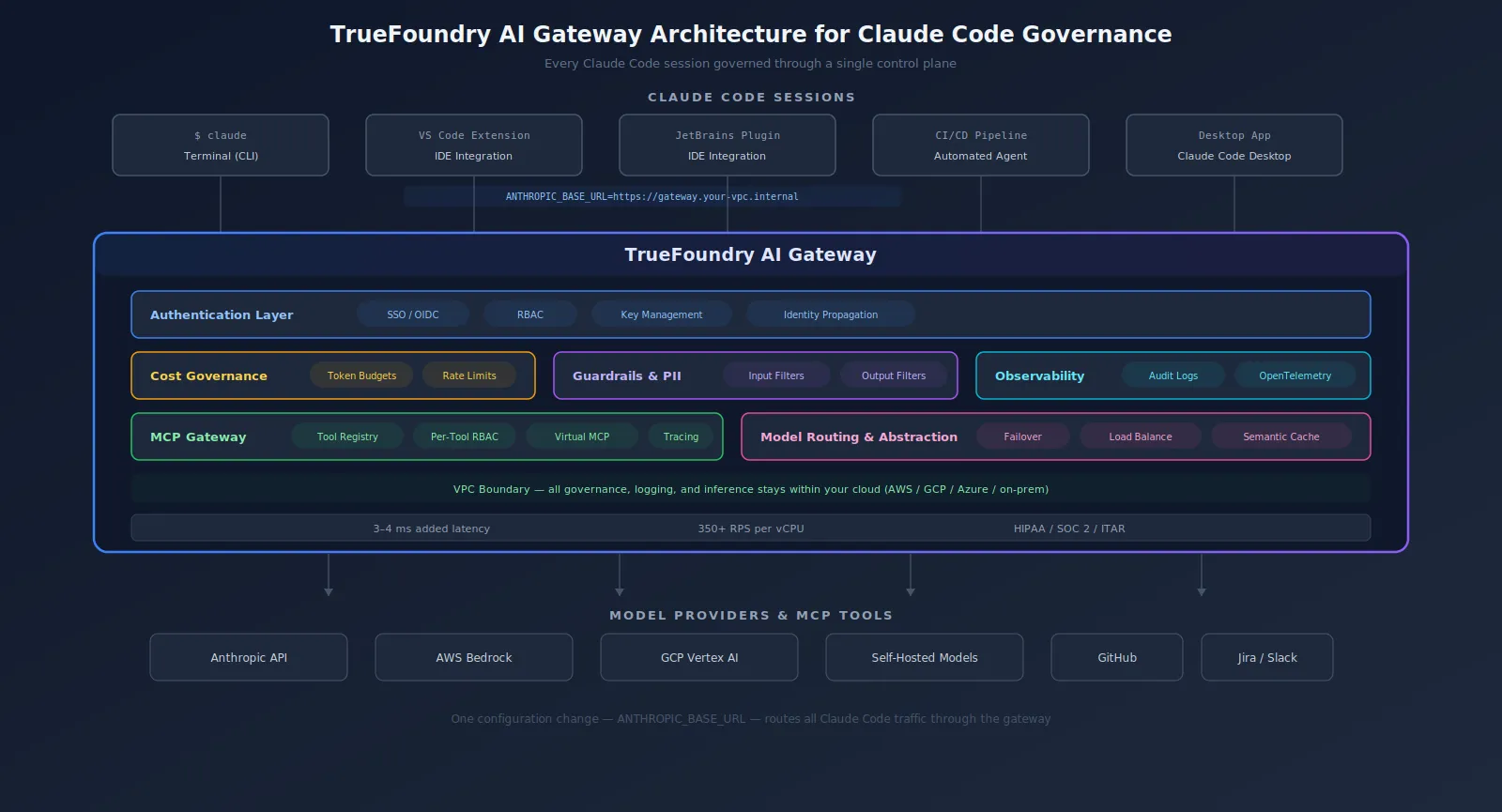Click the Guardrails & PII label
1502x812 pixels.
627,375
